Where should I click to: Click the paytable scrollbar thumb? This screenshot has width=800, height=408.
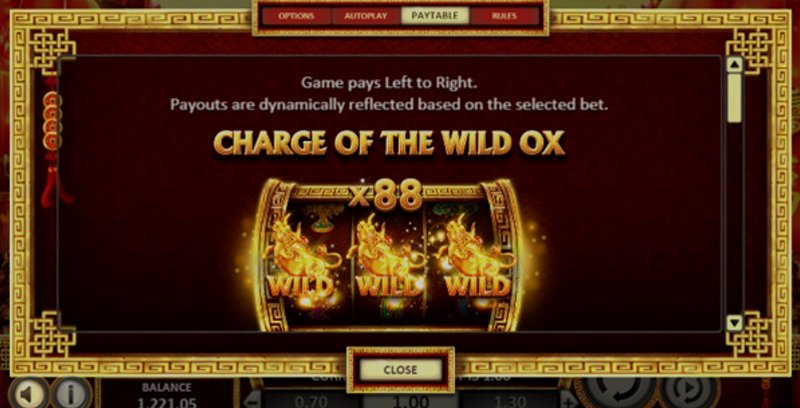pos(734,98)
